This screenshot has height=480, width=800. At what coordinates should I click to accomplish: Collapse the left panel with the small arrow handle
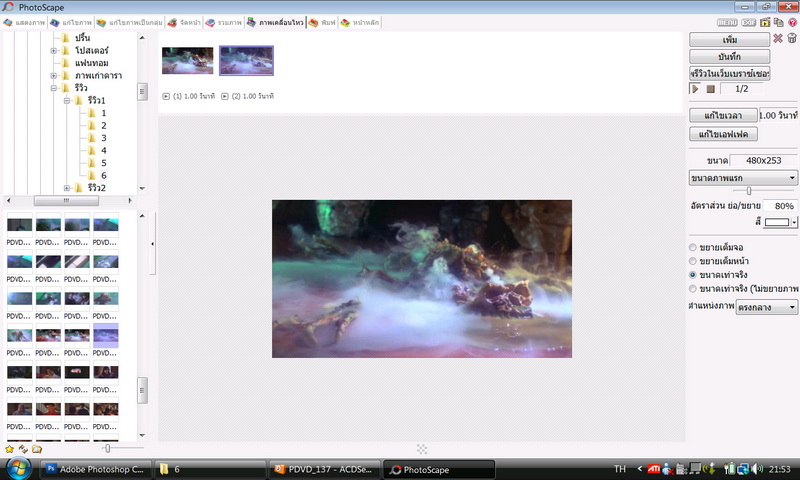[x=153, y=244]
